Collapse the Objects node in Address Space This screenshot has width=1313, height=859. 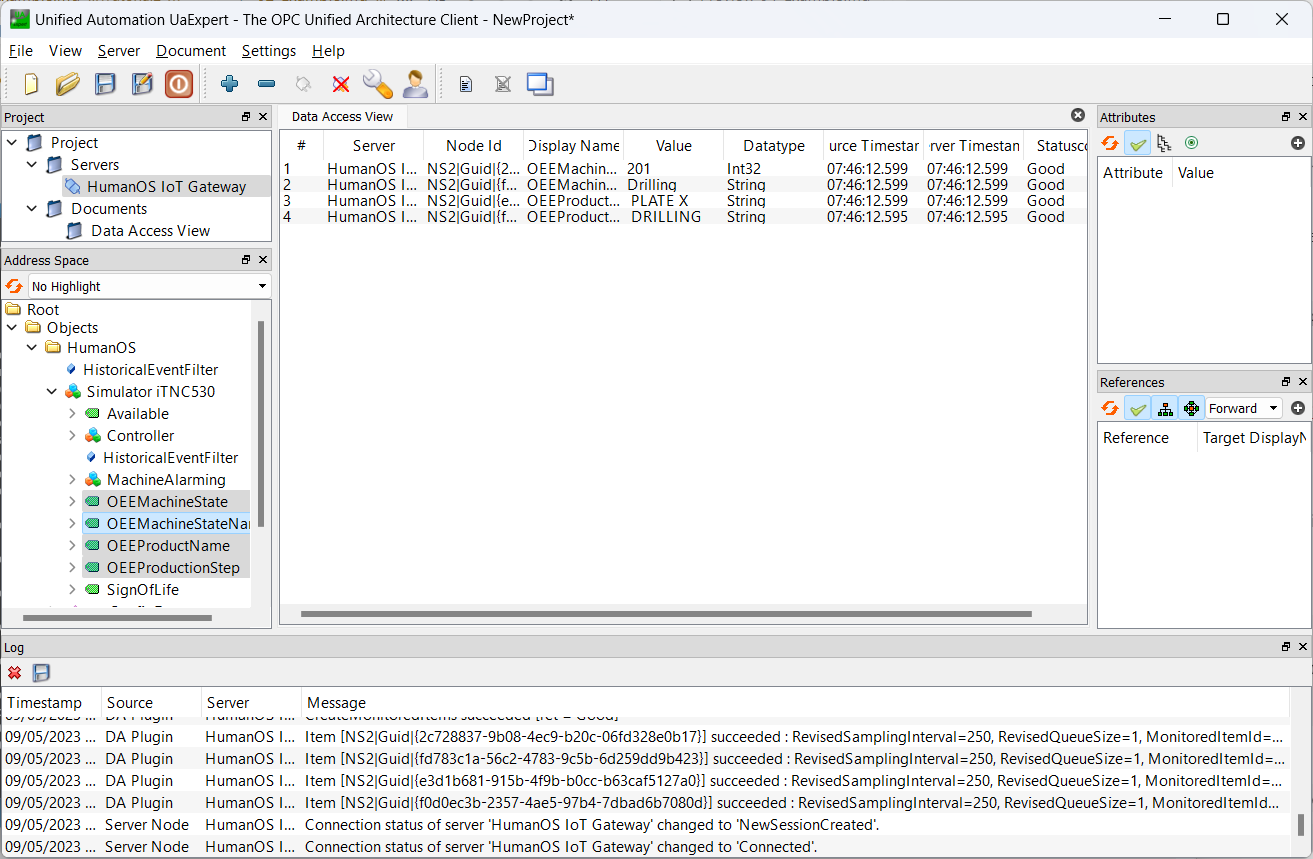[x=12, y=328]
